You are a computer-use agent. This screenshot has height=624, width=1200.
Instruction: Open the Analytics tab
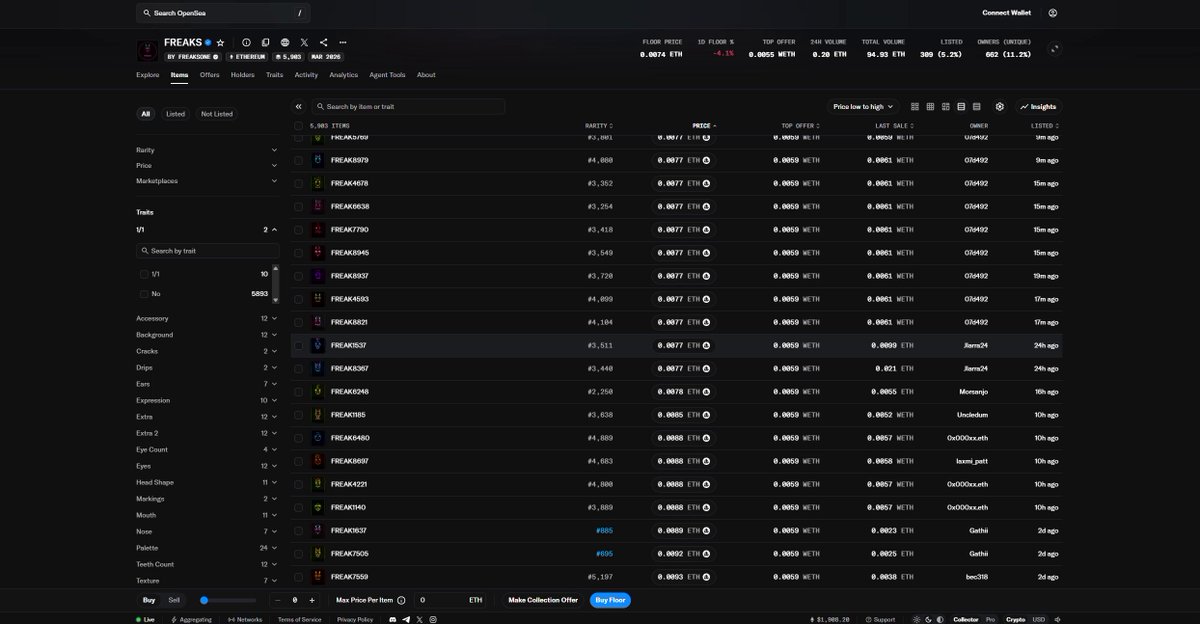[343, 75]
